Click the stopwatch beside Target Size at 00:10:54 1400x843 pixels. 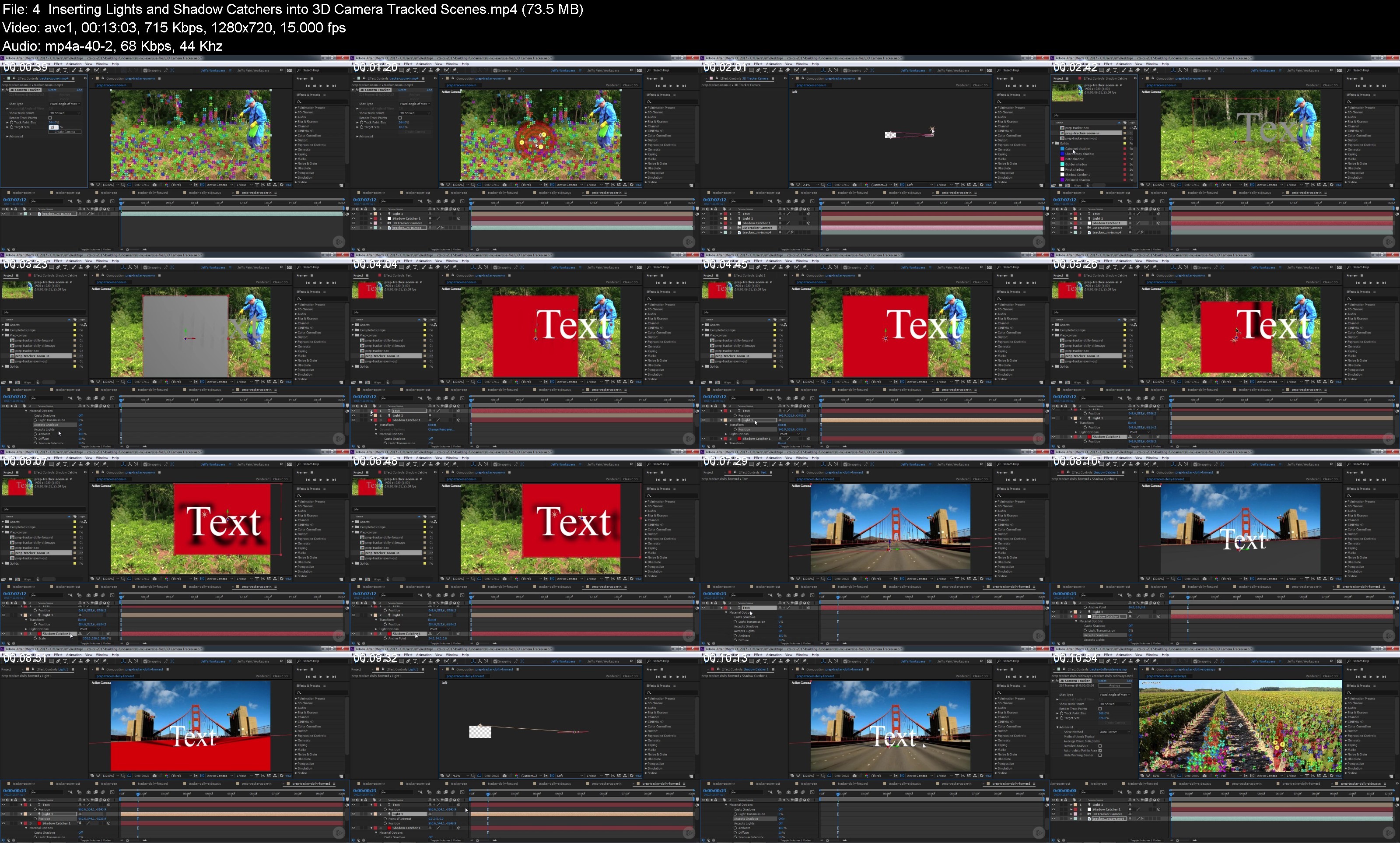click(x=1062, y=718)
